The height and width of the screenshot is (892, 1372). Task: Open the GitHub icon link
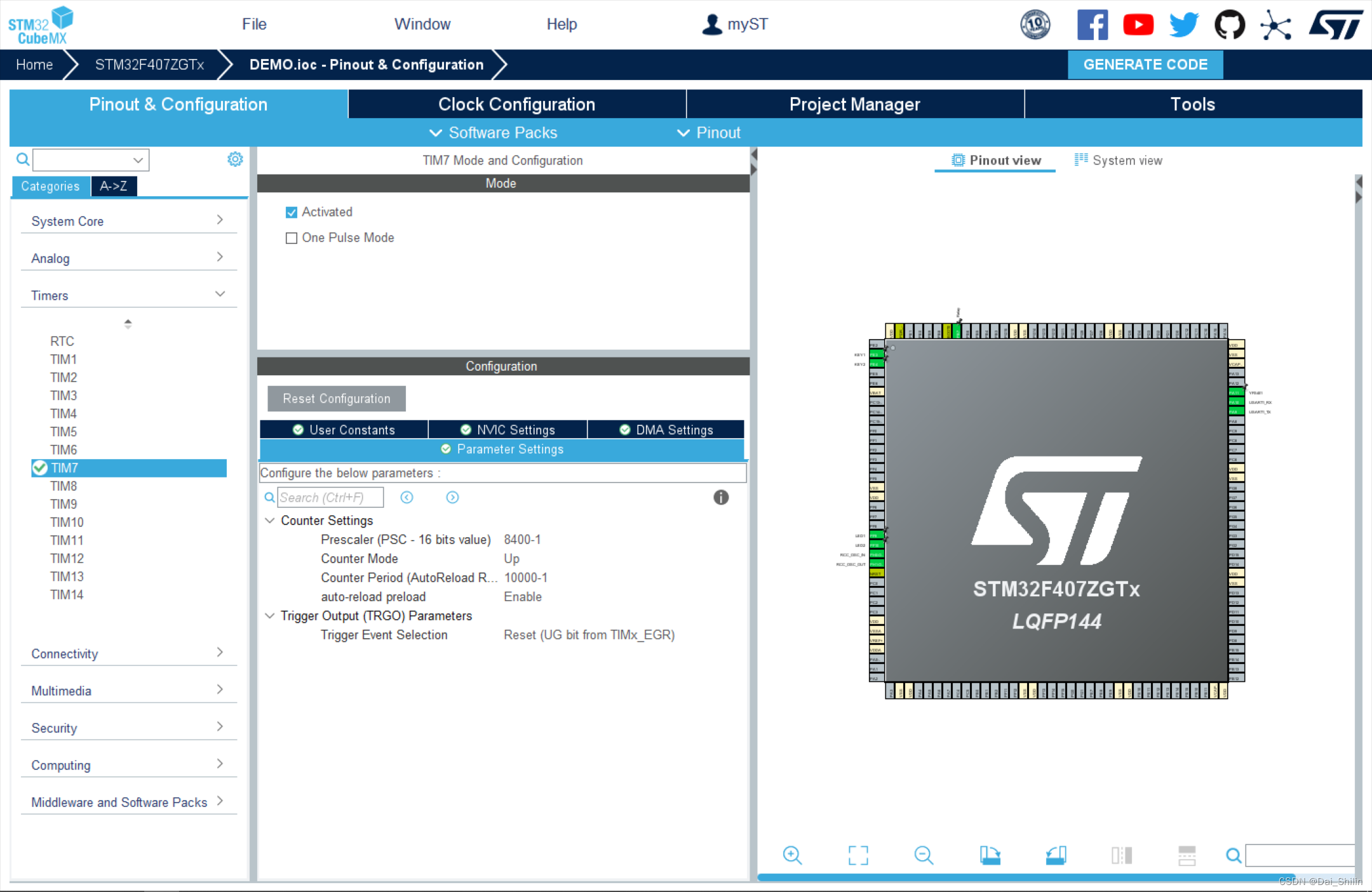[x=1229, y=25]
